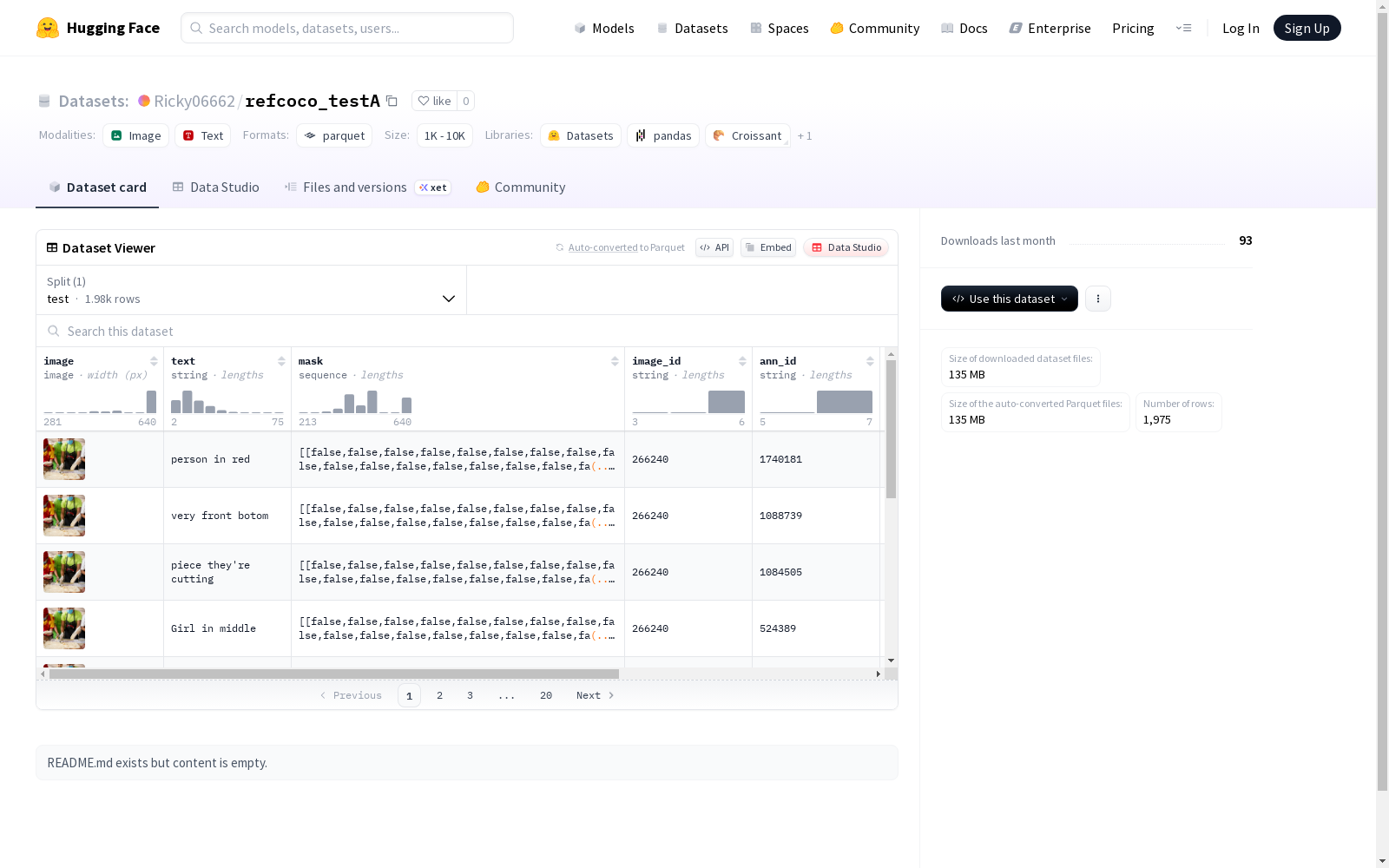This screenshot has height=868, width=1389.
Task: Open the dataset Community tab
Action: click(x=521, y=187)
